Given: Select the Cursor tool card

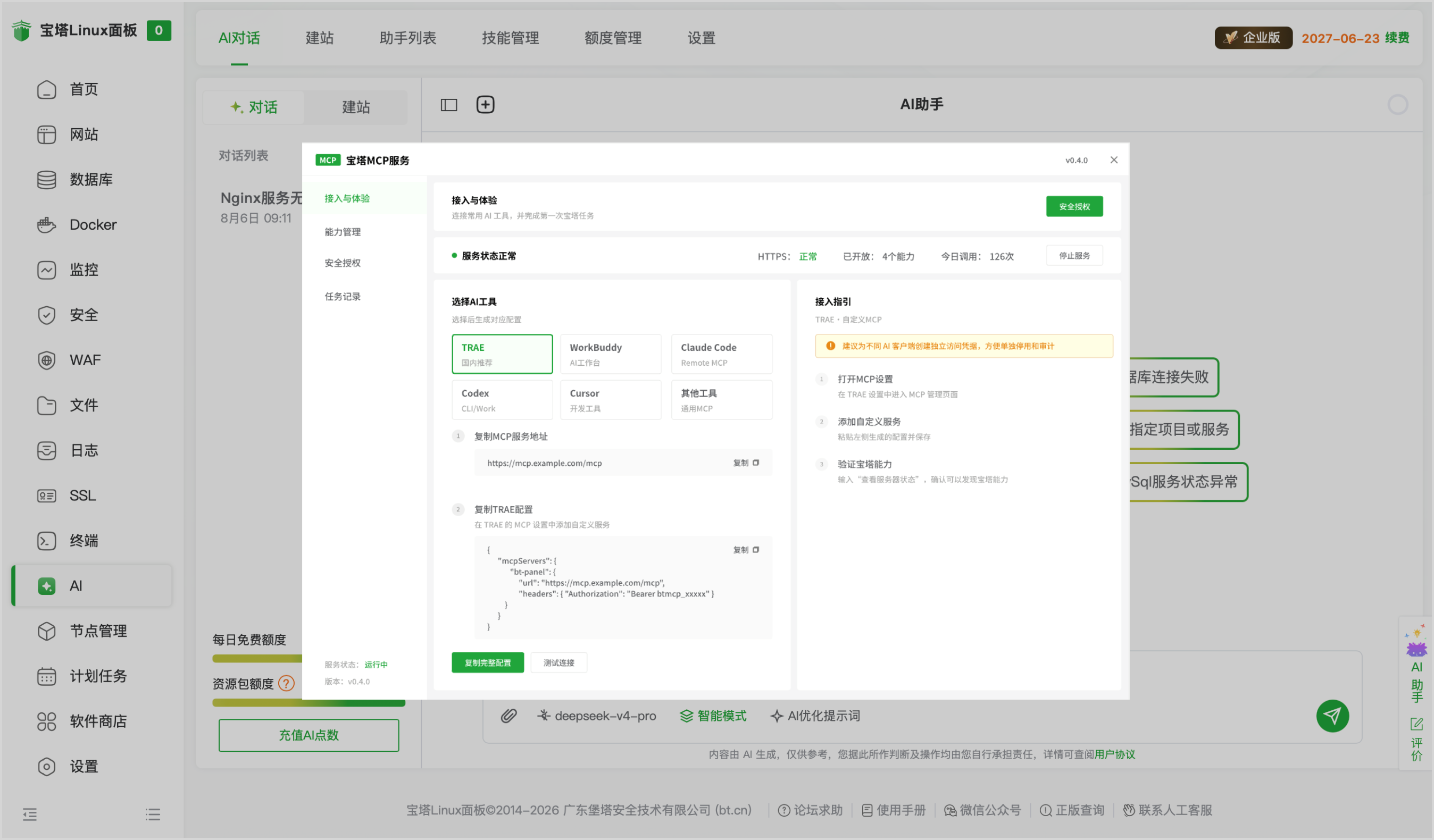Looking at the screenshot, I should [x=611, y=400].
